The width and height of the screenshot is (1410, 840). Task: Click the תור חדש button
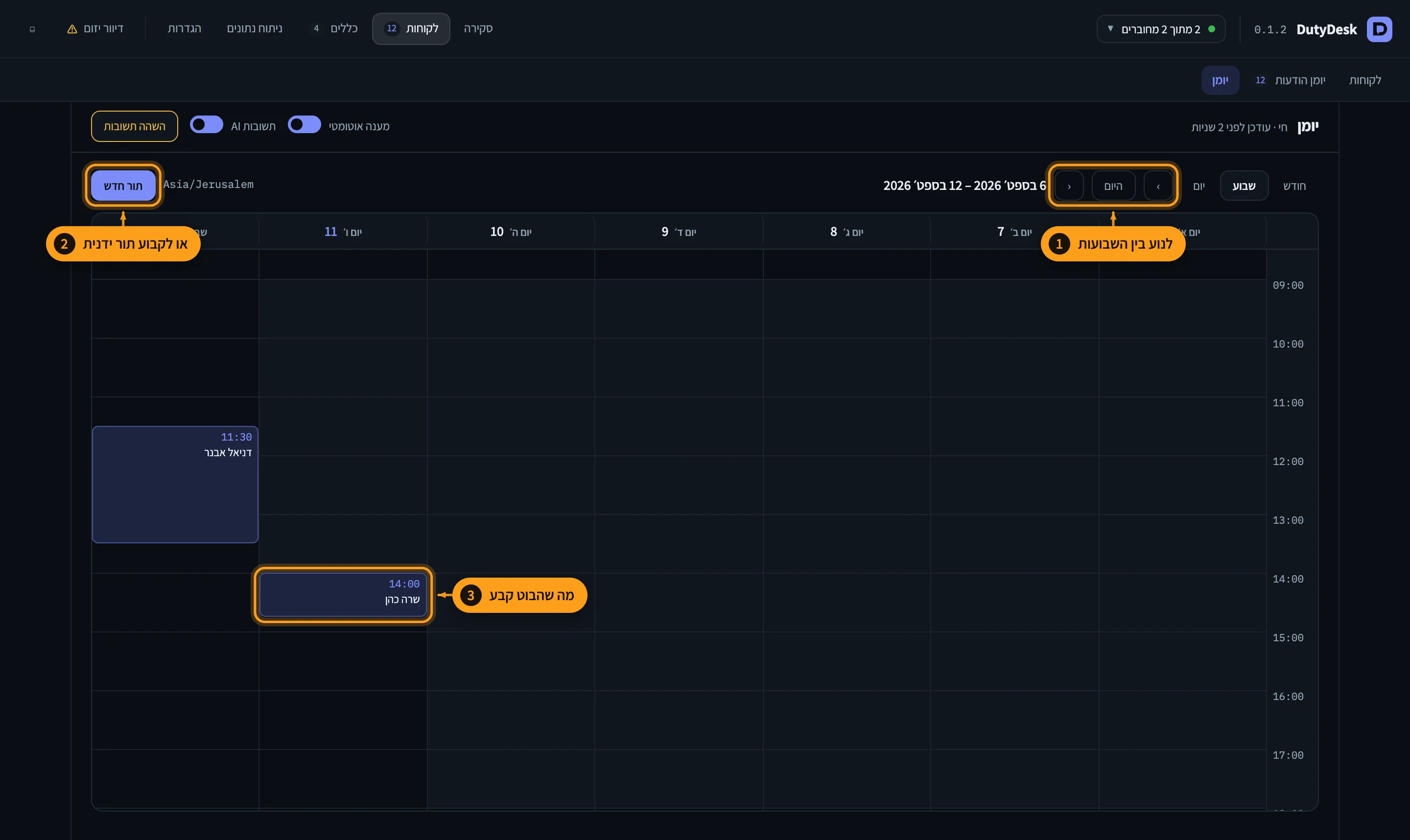[x=123, y=186]
